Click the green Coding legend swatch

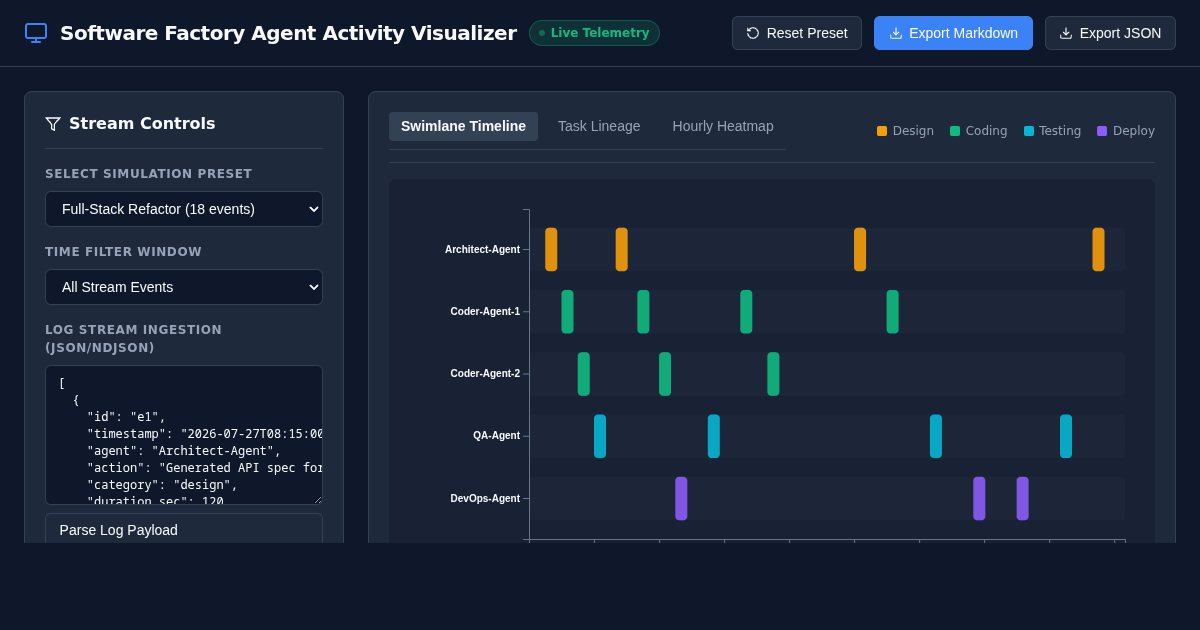click(x=955, y=131)
